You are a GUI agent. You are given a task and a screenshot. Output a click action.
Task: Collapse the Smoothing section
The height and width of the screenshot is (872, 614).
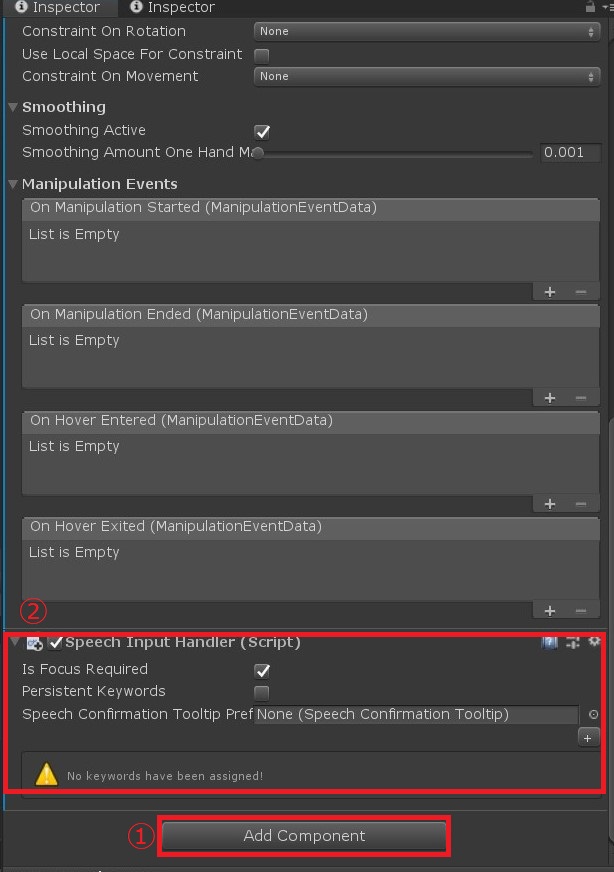click(x=13, y=107)
